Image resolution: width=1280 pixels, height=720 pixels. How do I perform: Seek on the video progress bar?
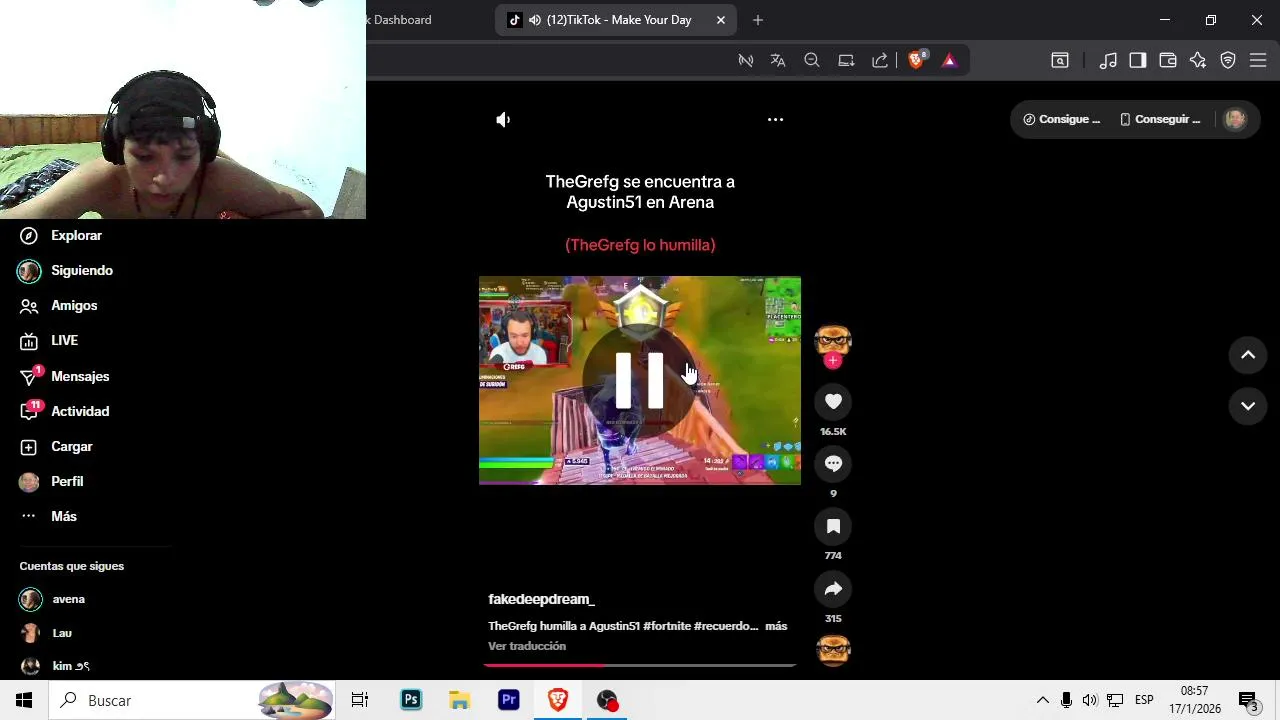639,665
